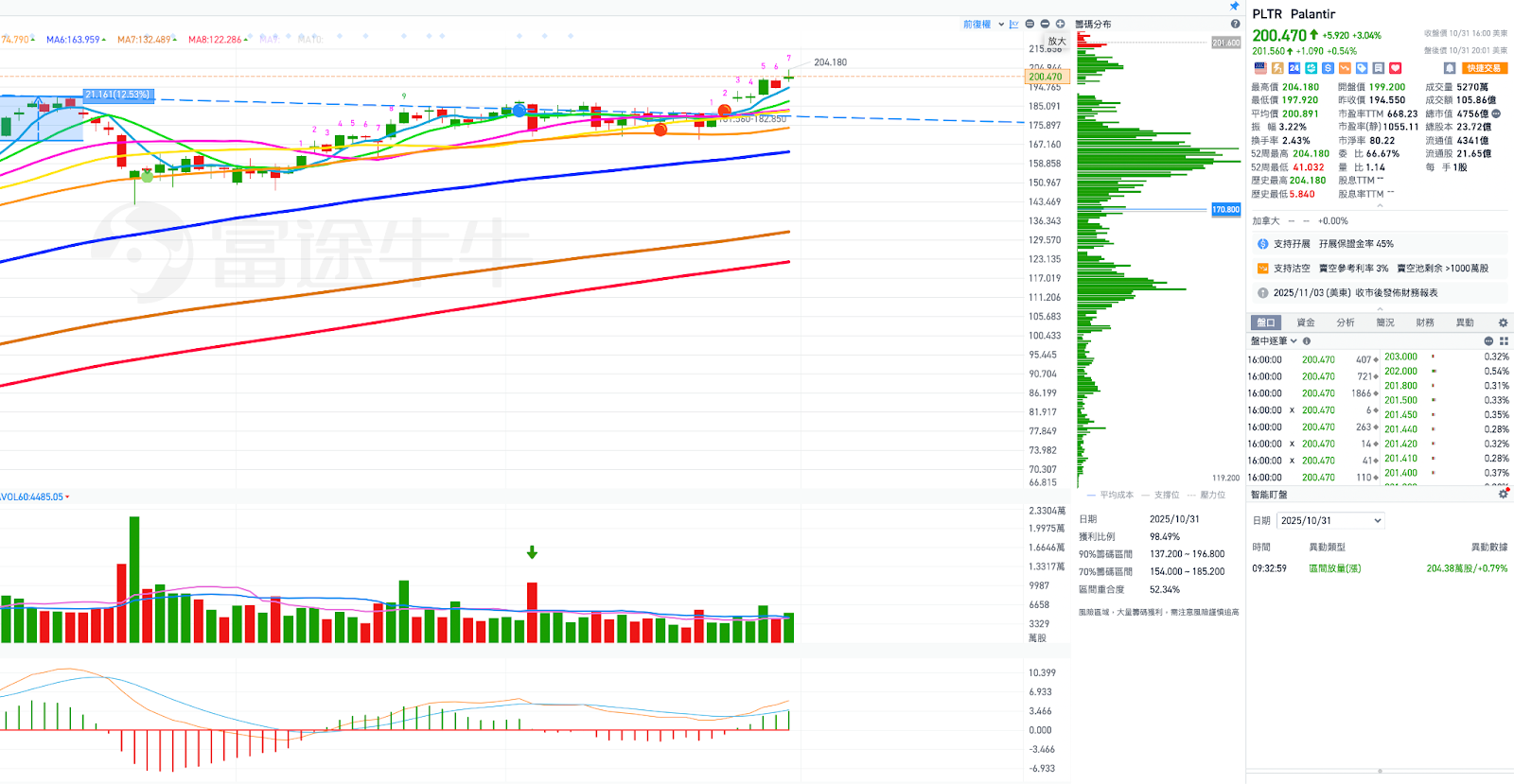1514x784 pixels.
Task: Open the 2025/10/31 date dropdown
Action: pyautogui.click(x=1330, y=521)
